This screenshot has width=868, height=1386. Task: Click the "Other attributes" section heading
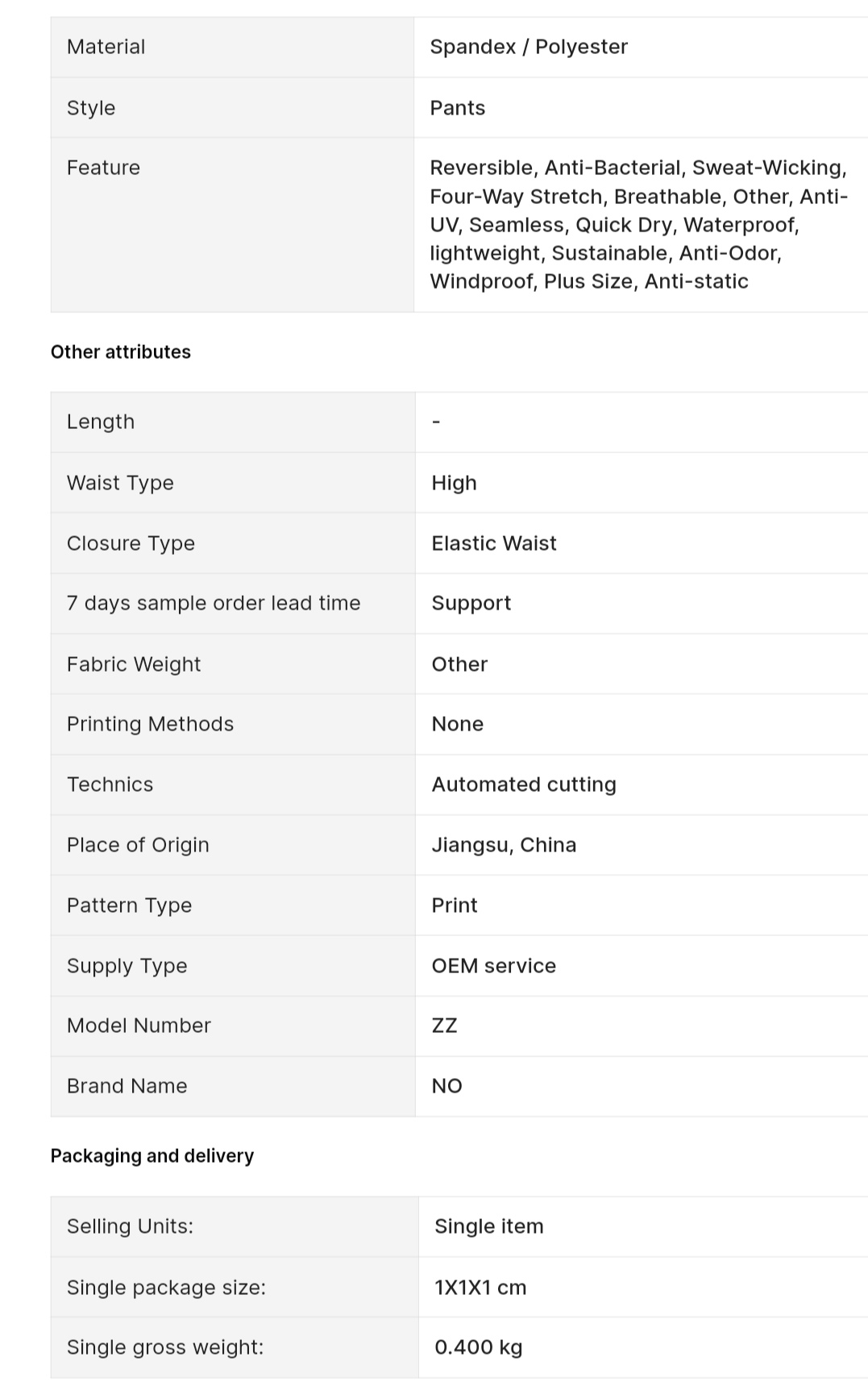coord(121,352)
